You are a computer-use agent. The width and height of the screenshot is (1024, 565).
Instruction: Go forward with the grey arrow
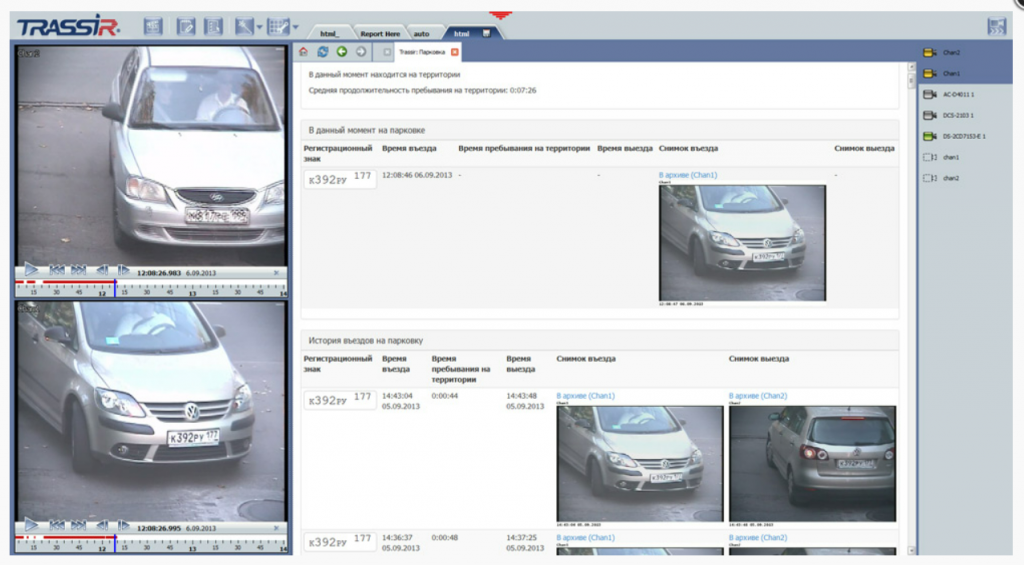click(360, 52)
